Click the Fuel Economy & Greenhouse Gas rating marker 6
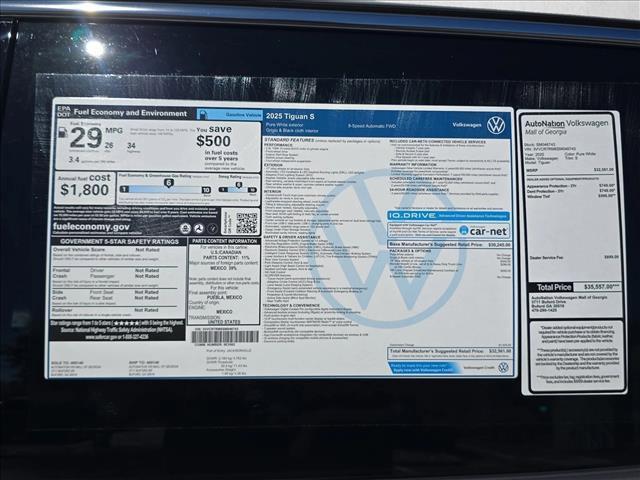 (168, 183)
